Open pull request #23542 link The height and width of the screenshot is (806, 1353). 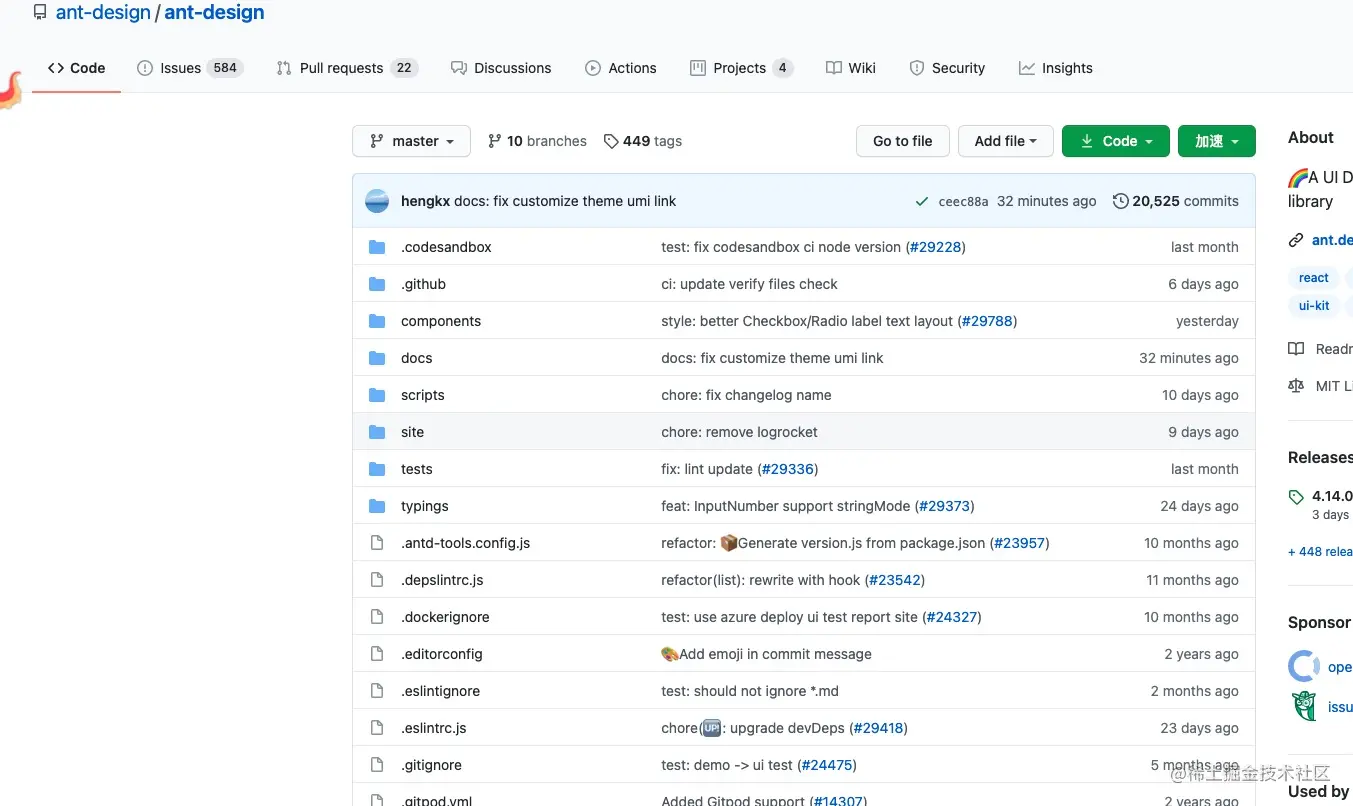894,580
